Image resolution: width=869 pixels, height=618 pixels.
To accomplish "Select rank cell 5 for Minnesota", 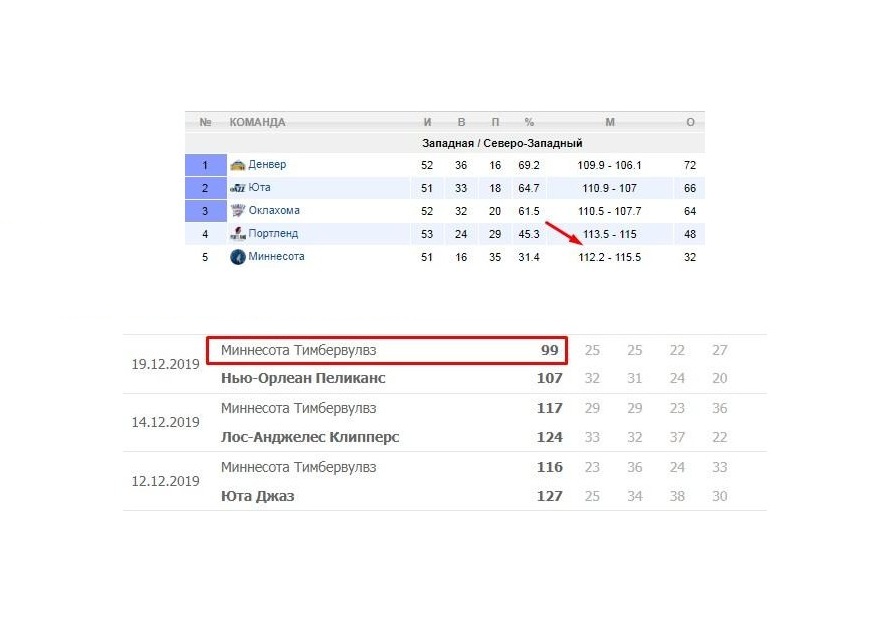I will [206, 257].
